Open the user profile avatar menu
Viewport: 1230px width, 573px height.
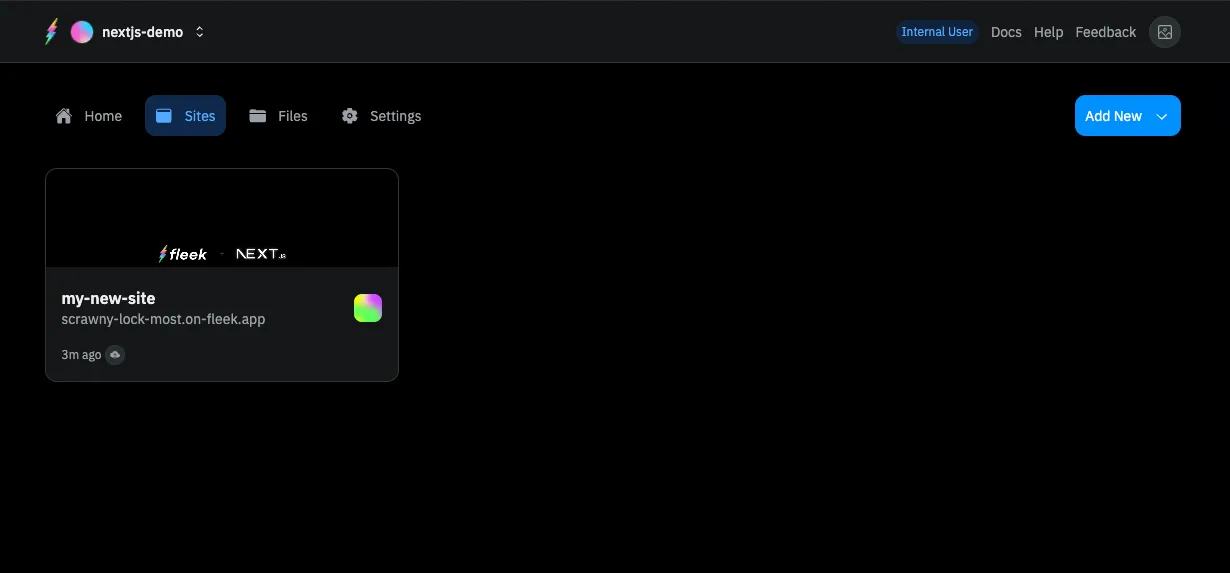click(1164, 32)
